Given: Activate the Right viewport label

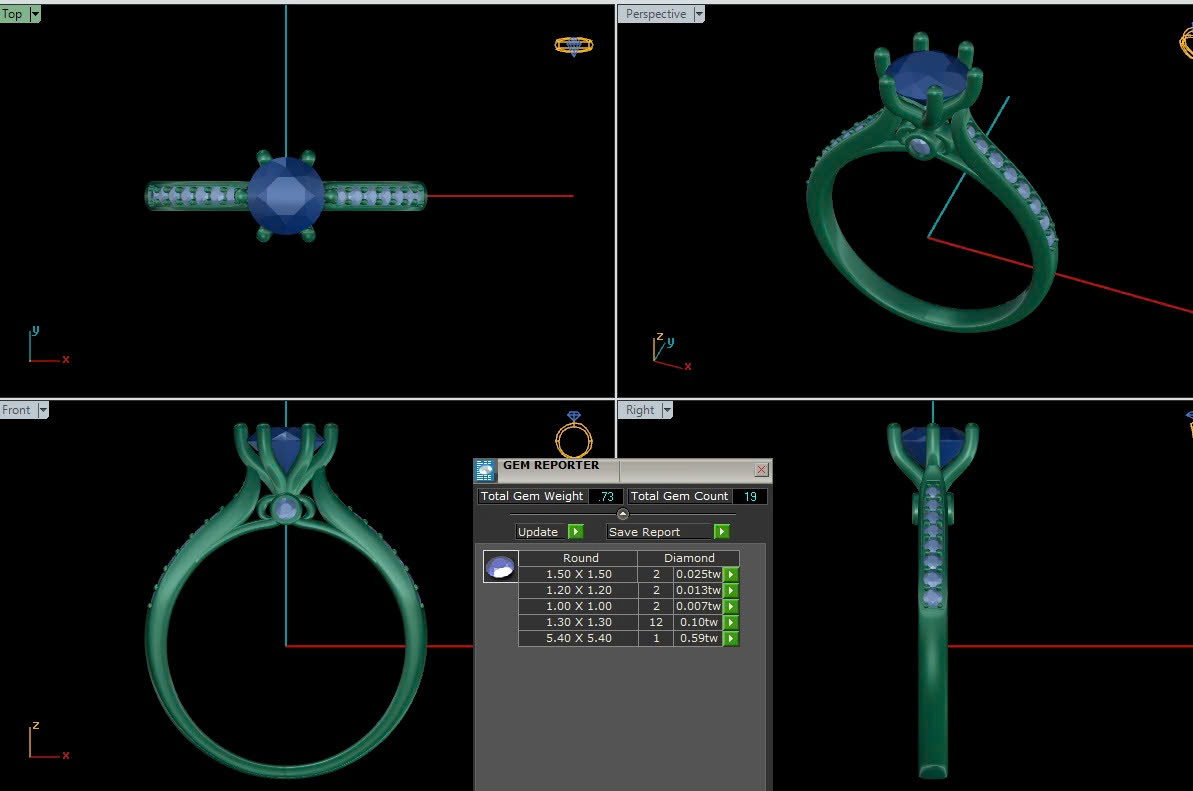Looking at the screenshot, I should [639, 410].
